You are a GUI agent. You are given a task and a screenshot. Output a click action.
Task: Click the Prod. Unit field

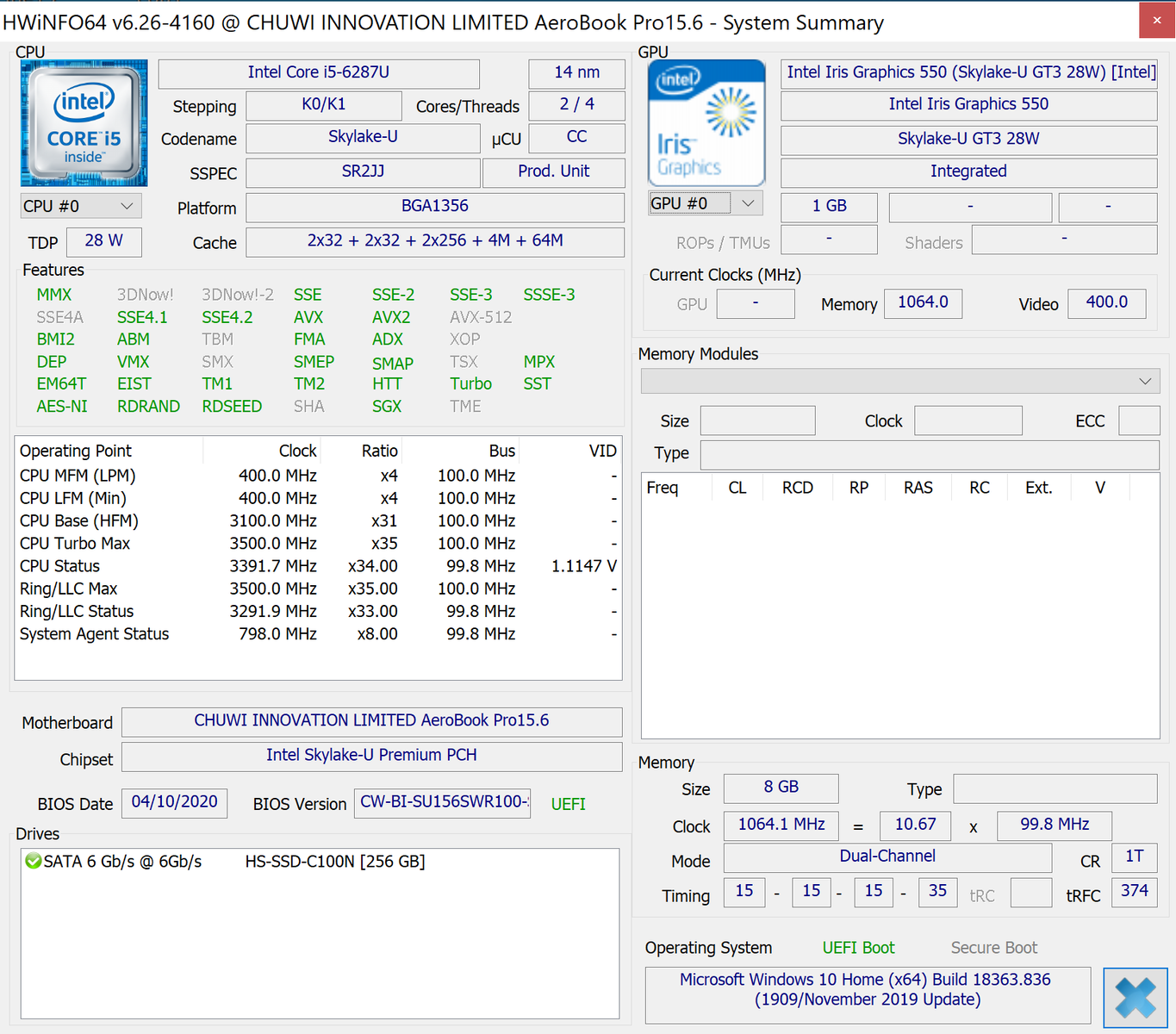[x=553, y=172]
